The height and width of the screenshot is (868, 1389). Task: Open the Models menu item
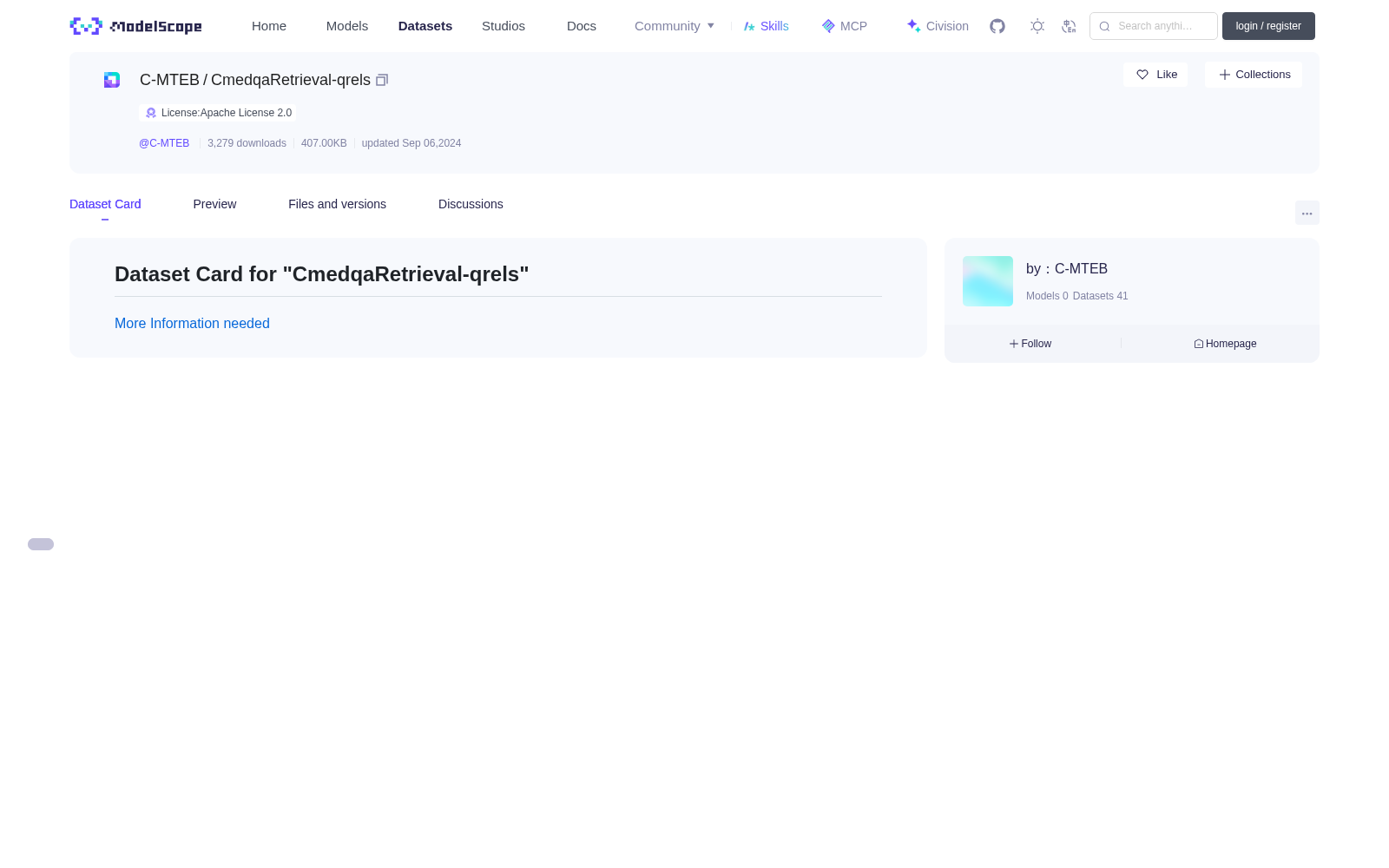click(347, 26)
